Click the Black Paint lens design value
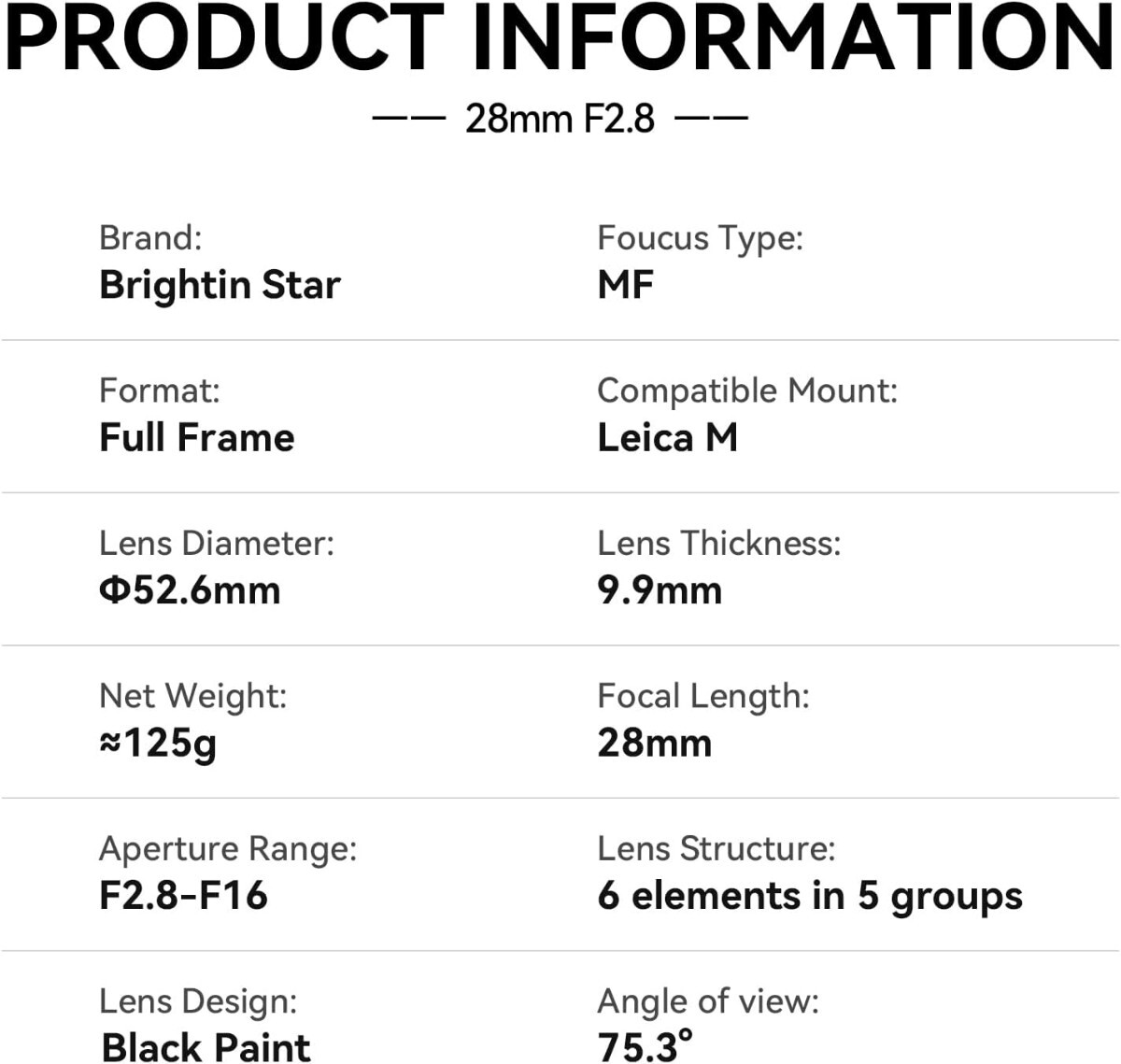 [x=206, y=1047]
